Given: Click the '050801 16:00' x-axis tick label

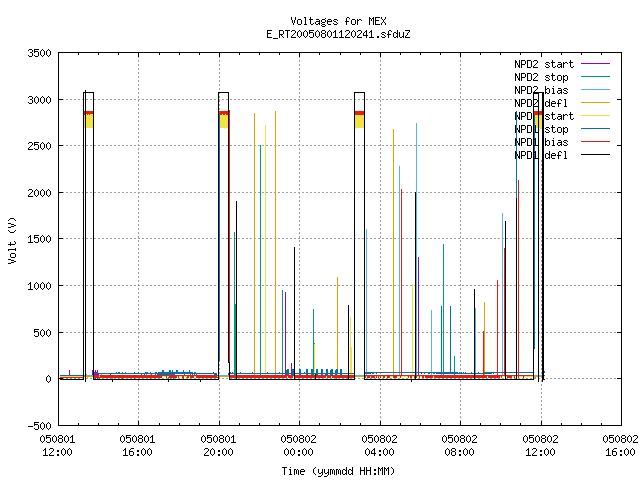Looking at the screenshot, I should pos(138,446).
